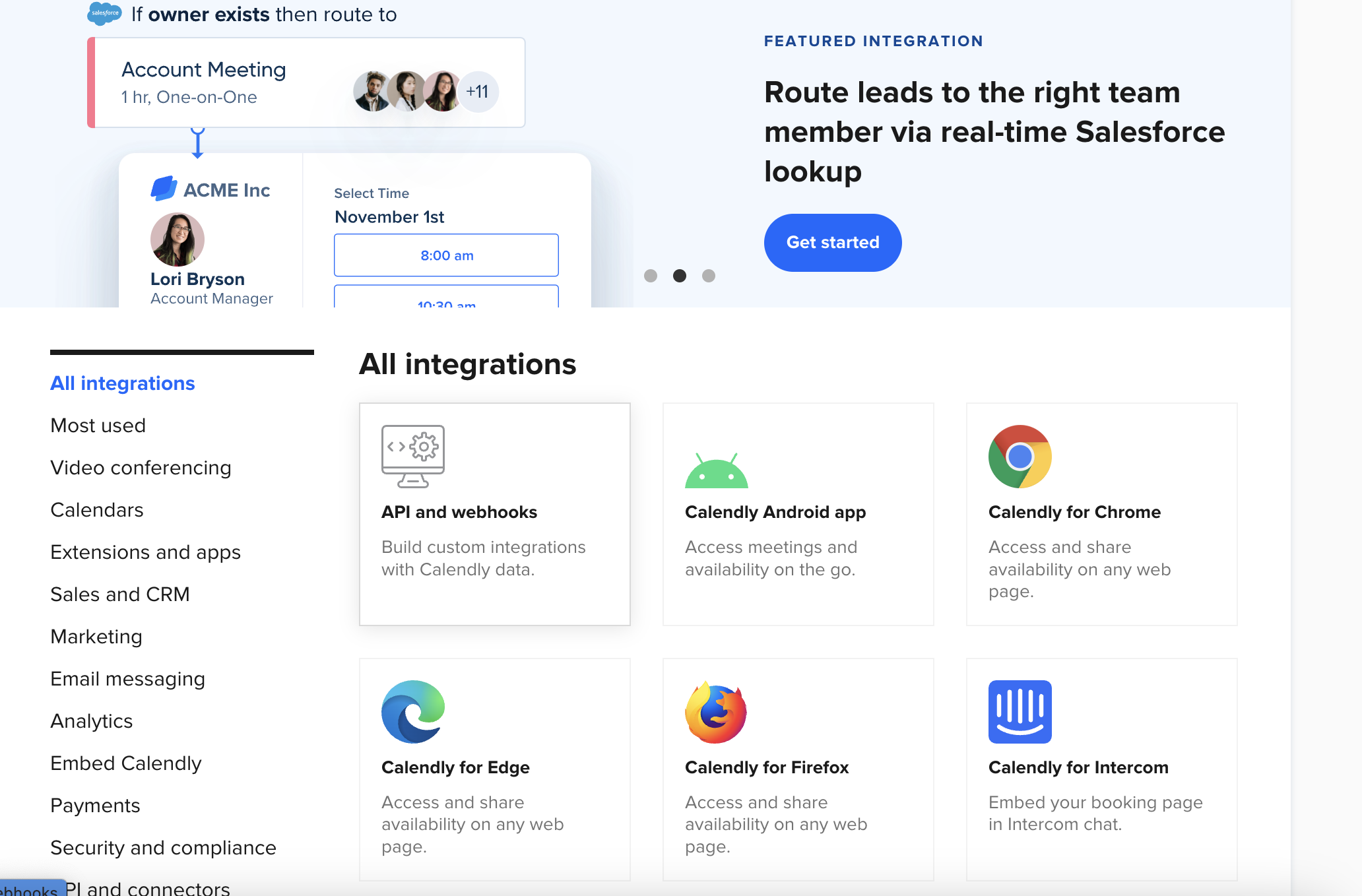The height and width of the screenshot is (896, 1362).
Task: Click the Firefox logo icon
Action: coord(716,713)
